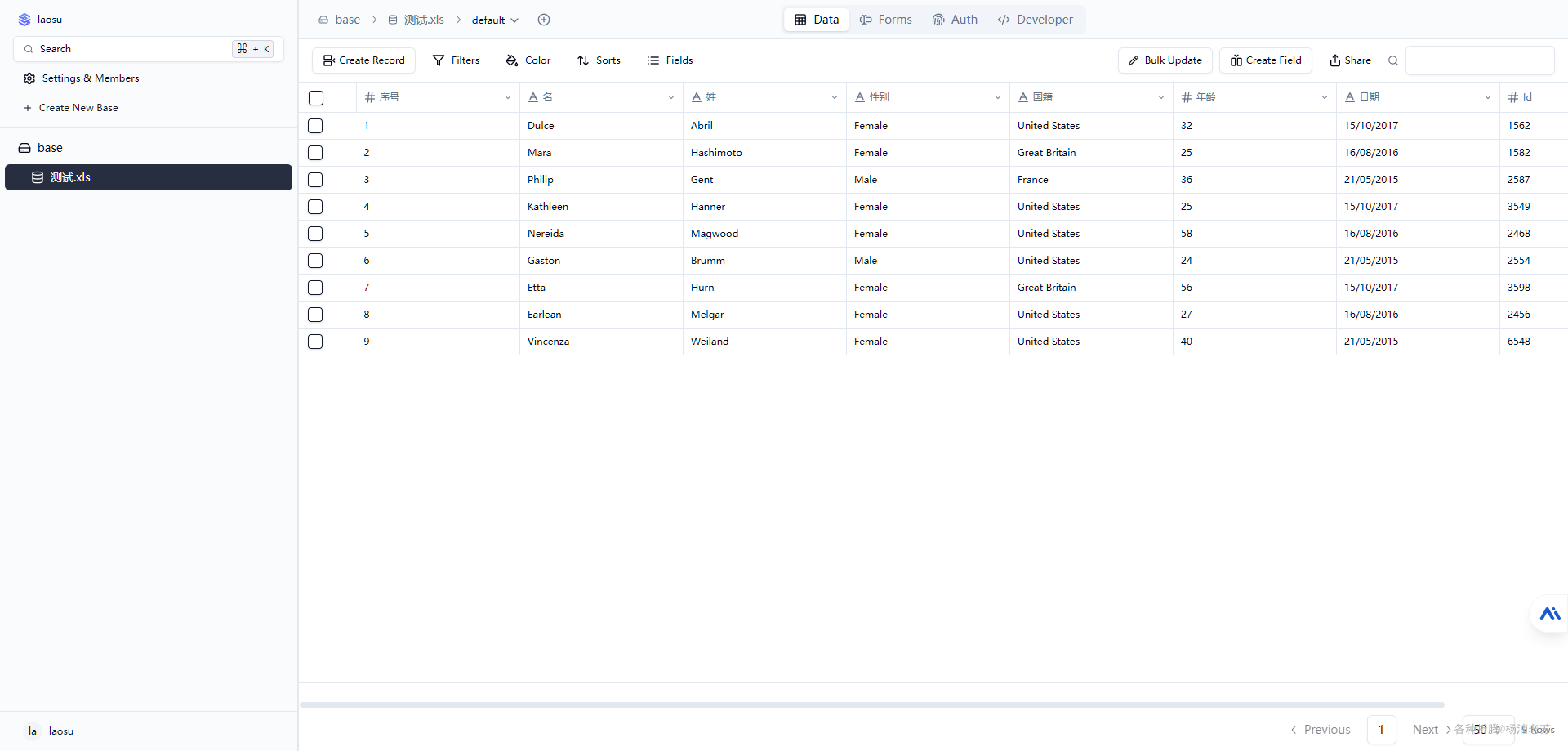Image resolution: width=1568 pixels, height=751 pixels.
Task: Toggle the select-all checkbox in header
Action: pyautogui.click(x=316, y=98)
